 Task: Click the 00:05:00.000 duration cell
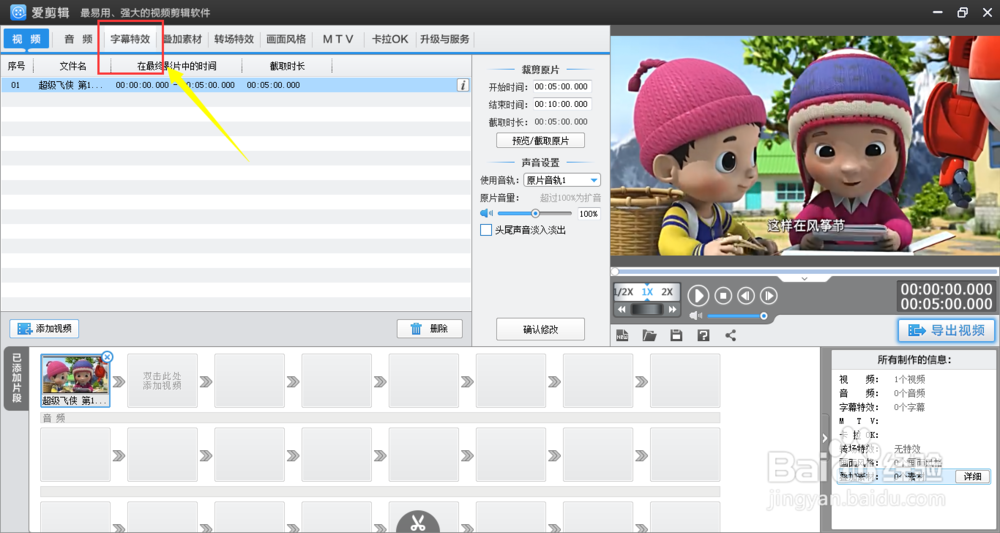click(x=273, y=85)
